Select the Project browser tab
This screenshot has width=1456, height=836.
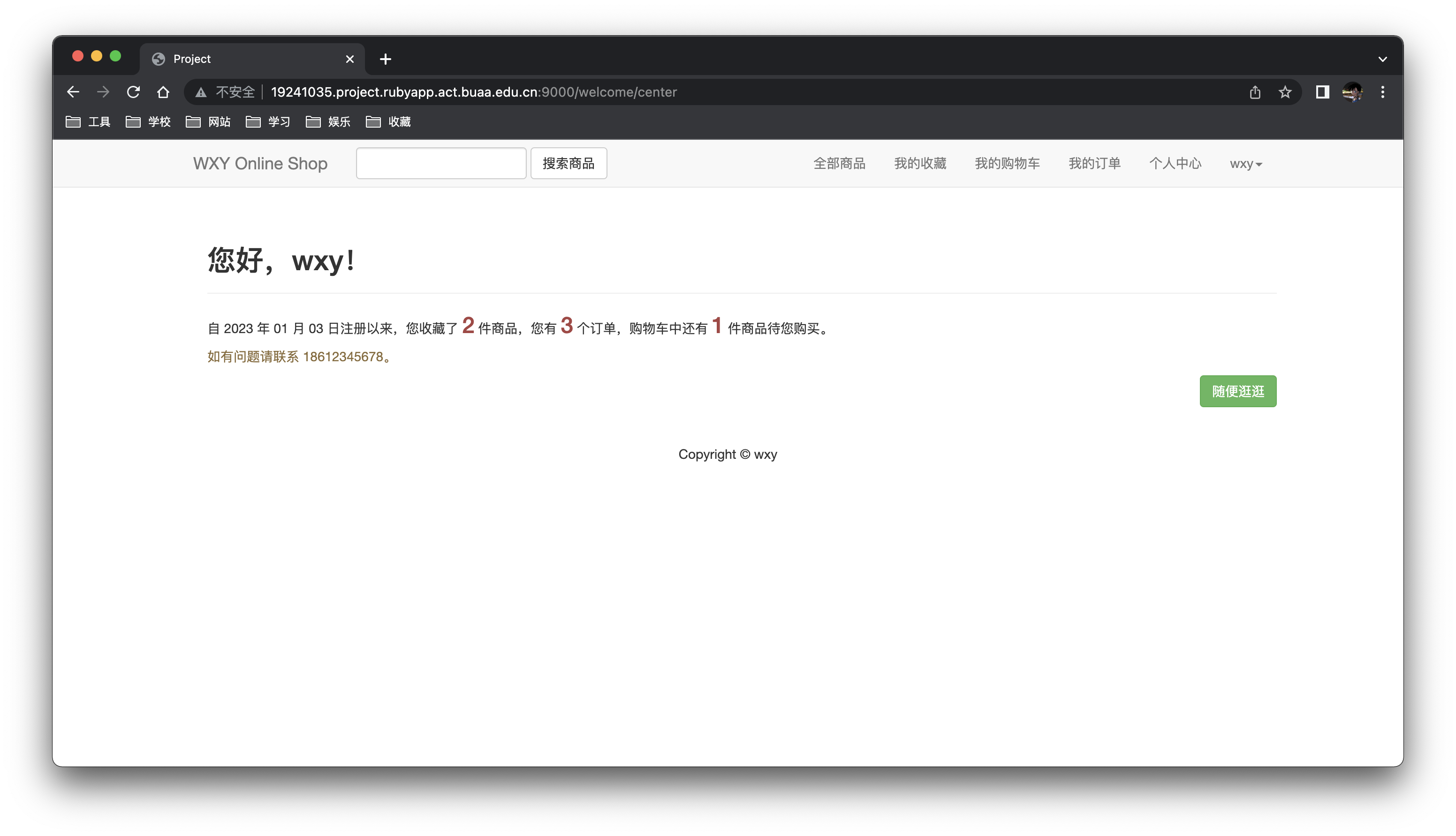[x=252, y=59]
